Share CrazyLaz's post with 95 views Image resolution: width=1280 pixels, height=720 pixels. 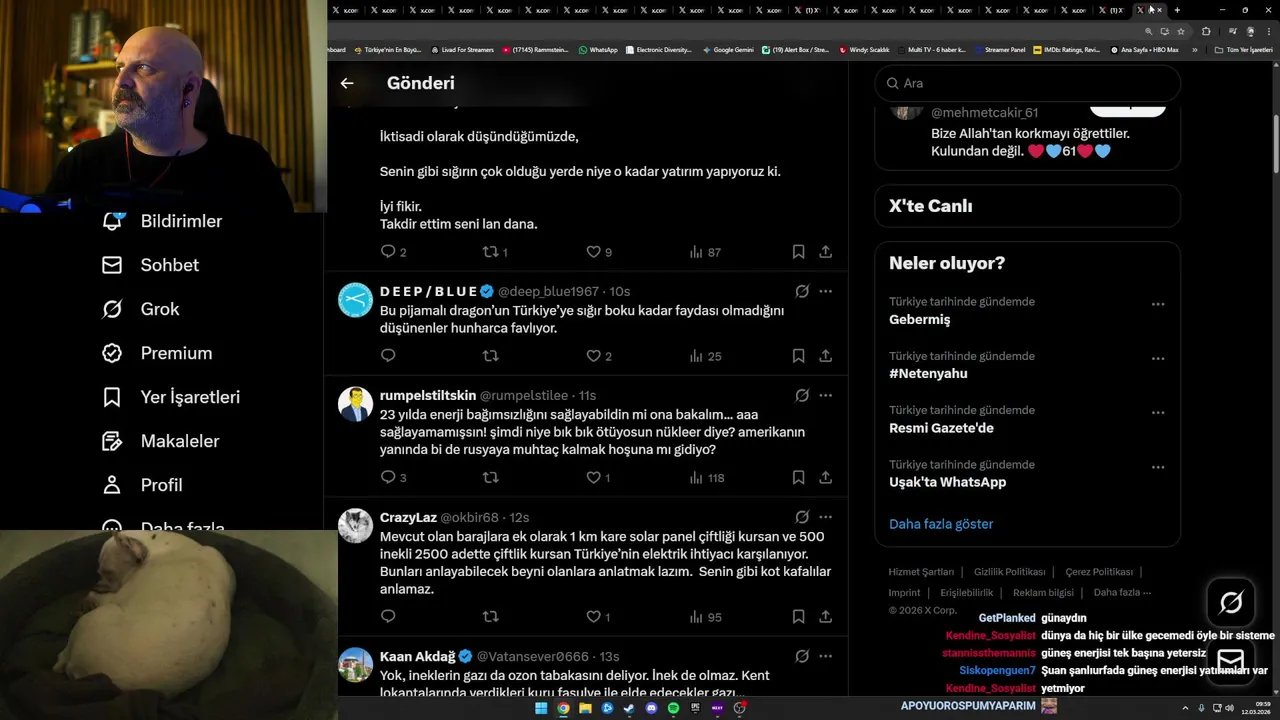826,617
